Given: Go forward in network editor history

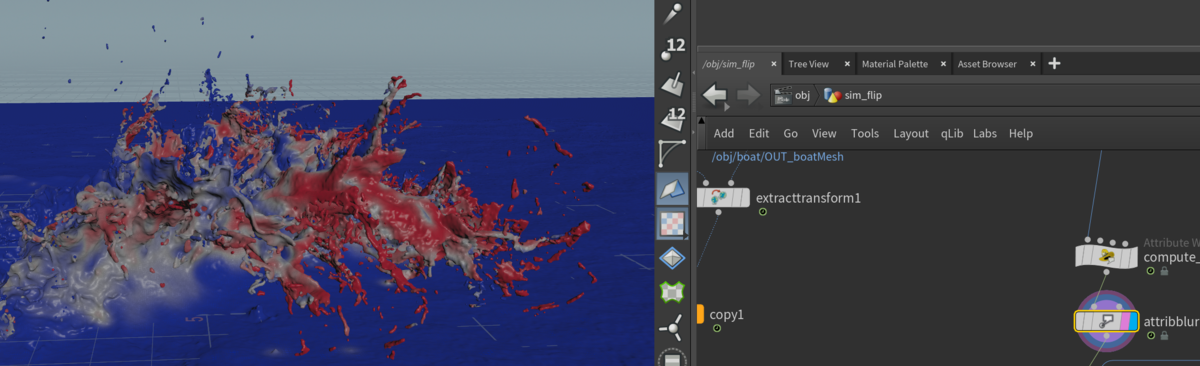Looking at the screenshot, I should point(748,95).
